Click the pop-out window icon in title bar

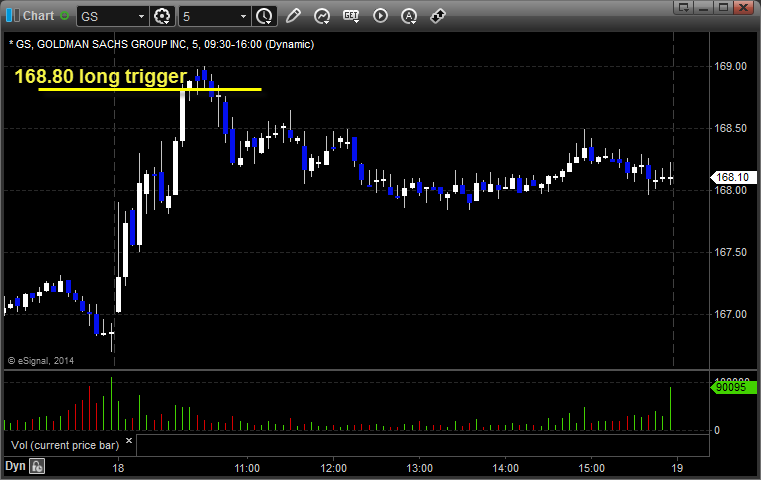click(x=684, y=7)
